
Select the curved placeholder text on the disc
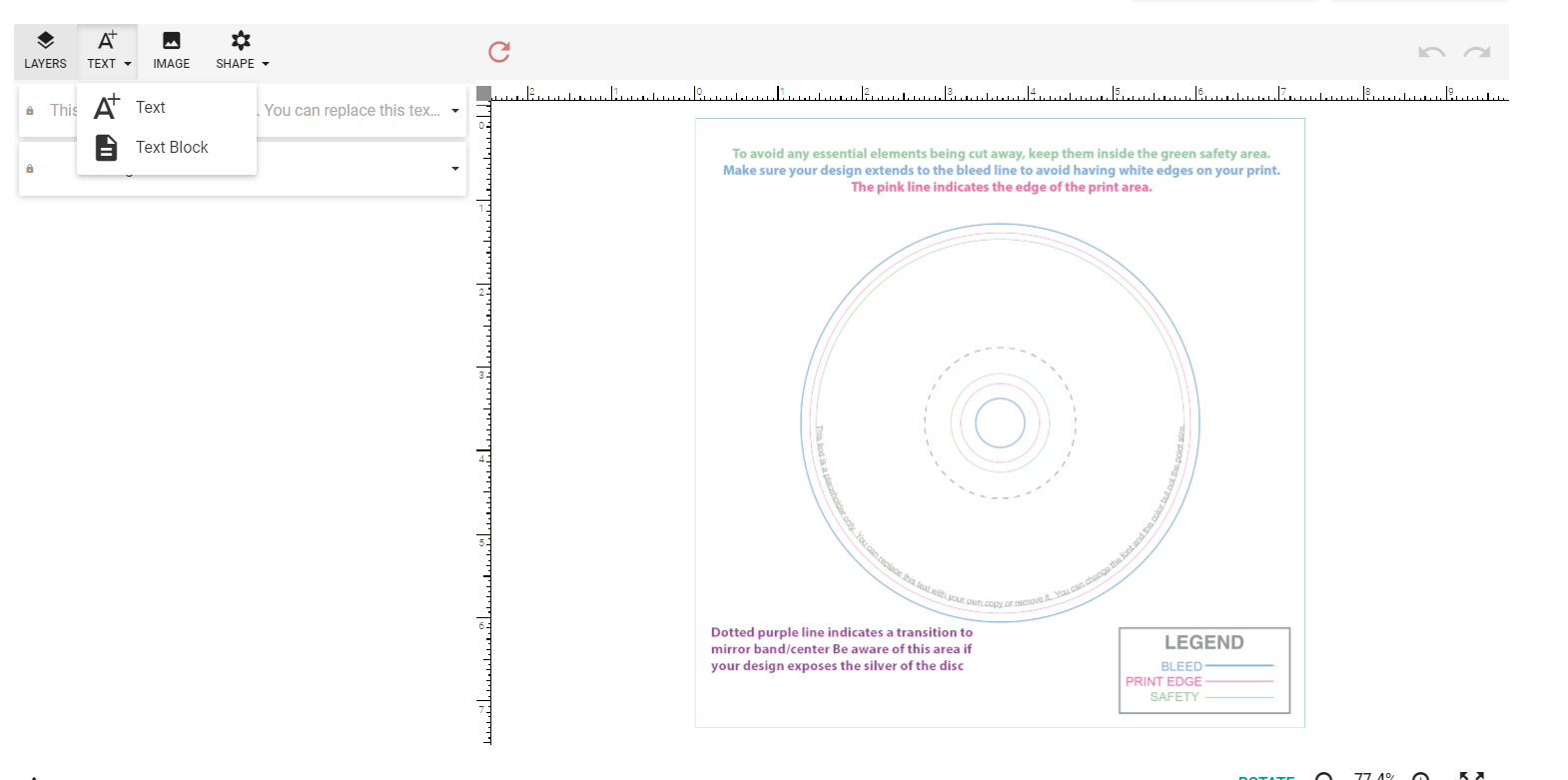1000,602
